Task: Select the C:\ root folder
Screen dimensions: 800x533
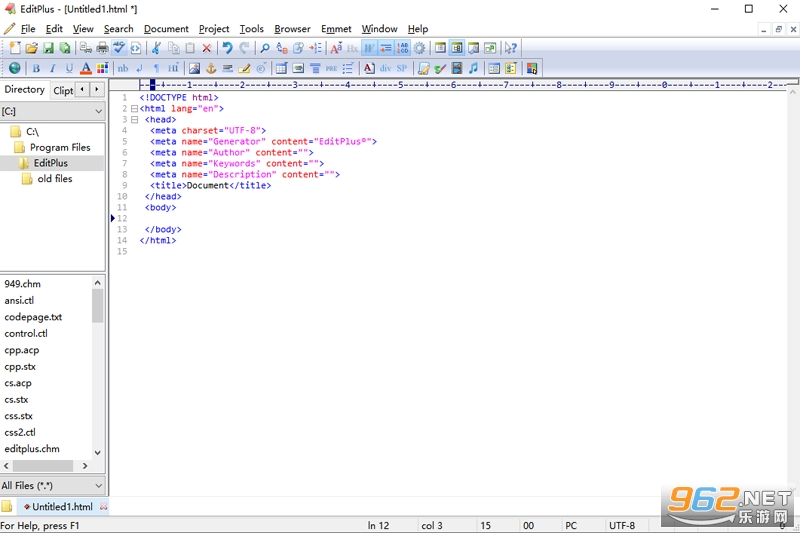Action: pos(32,132)
